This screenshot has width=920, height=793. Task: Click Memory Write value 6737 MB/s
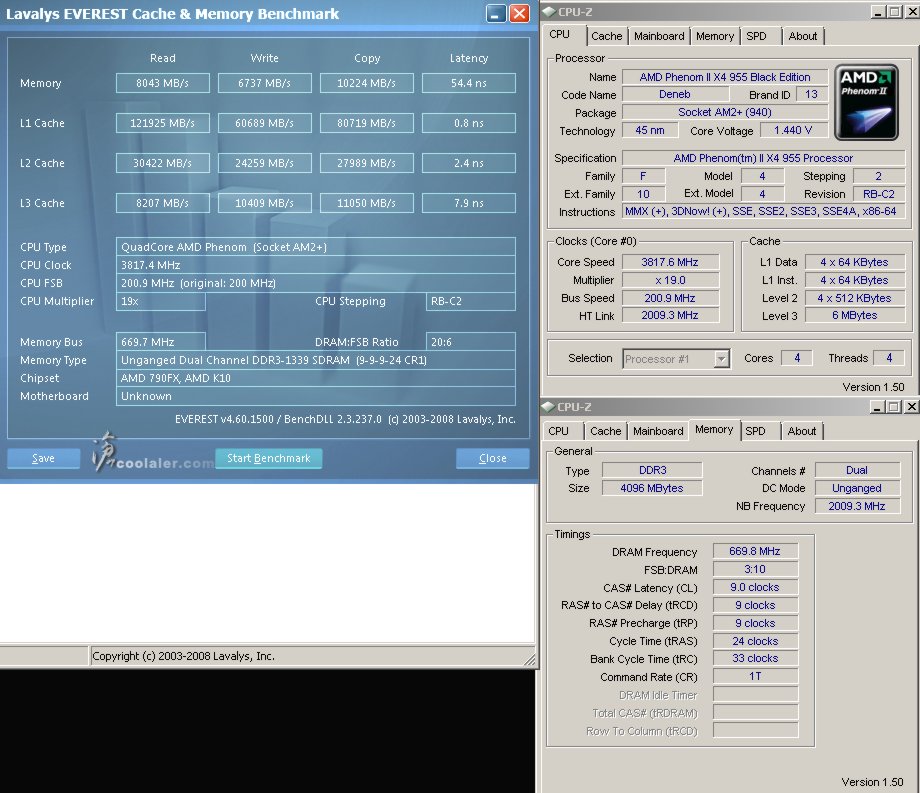pyautogui.click(x=265, y=83)
